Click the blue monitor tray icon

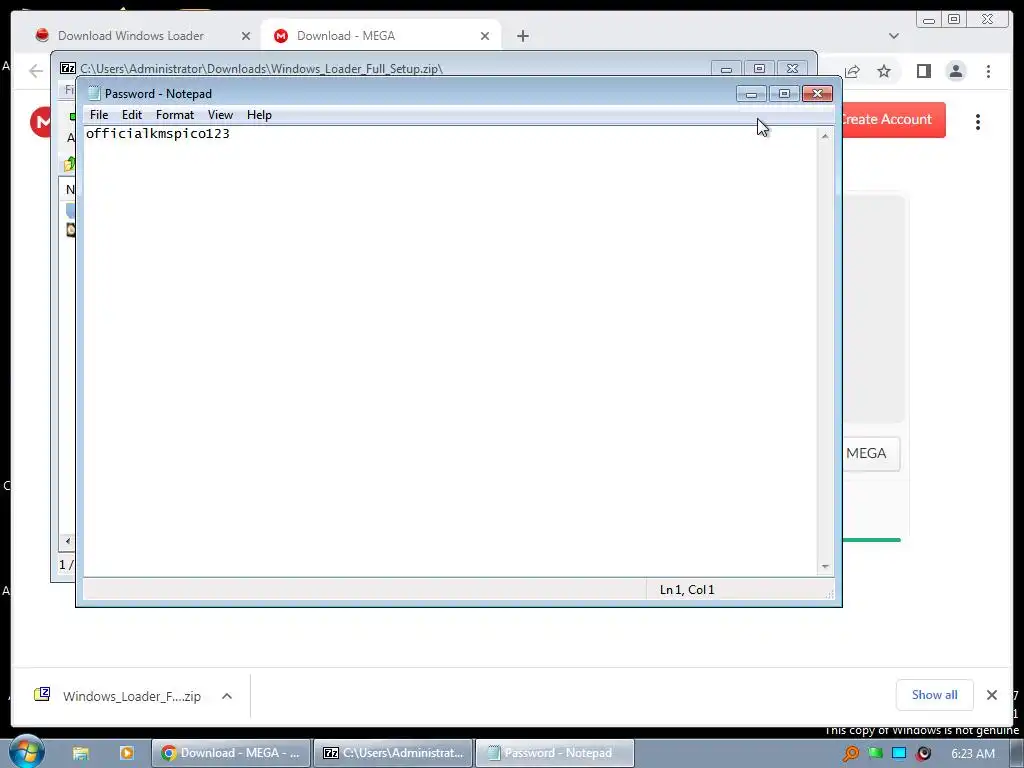coord(899,754)
